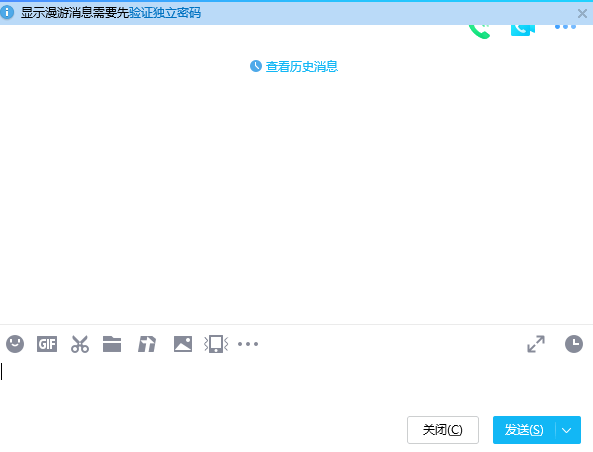Click the 关闭(C) button
The height and width of the screenshot is (452, 593).
coord(443,430)
